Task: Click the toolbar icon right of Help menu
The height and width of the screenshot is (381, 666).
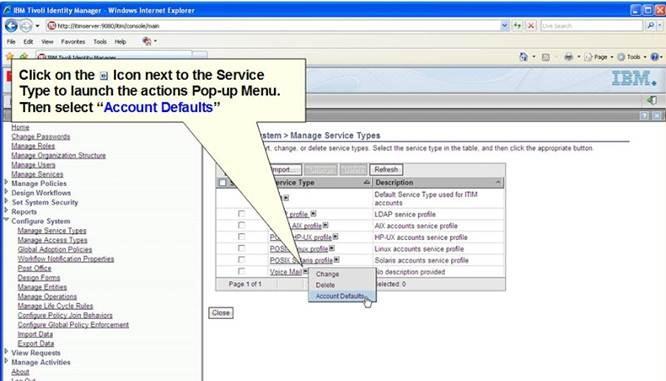Action: click(x=147, y=41)
